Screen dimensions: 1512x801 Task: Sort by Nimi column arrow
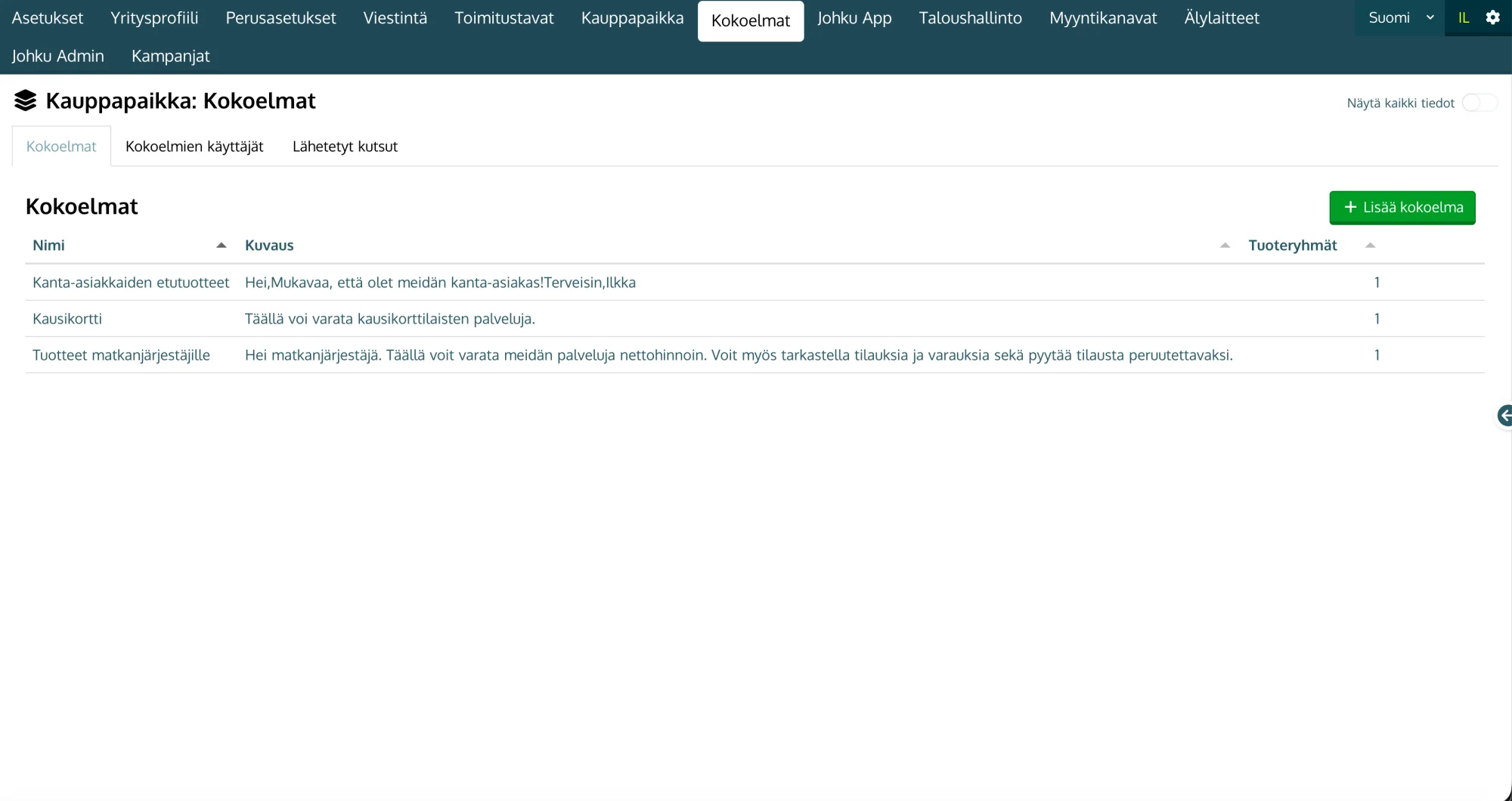(x=222, y=246)
